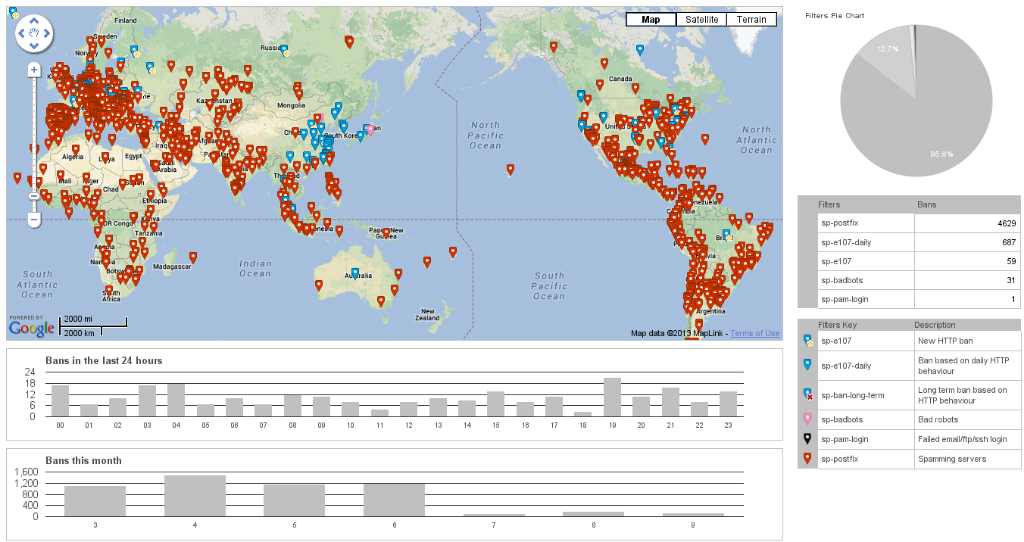Screen dimensions: 1024x542
Task: Click the hour 19 bar in 24-hour chart
Action: click(x=612, y=397)
